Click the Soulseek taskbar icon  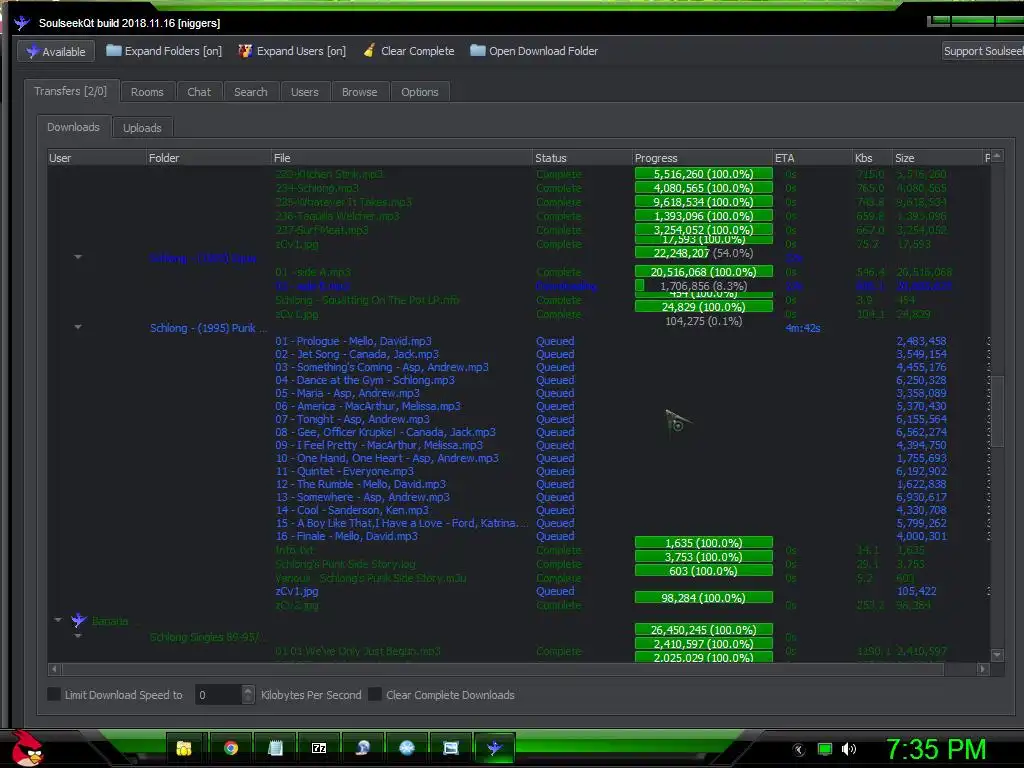click(494, 748)
